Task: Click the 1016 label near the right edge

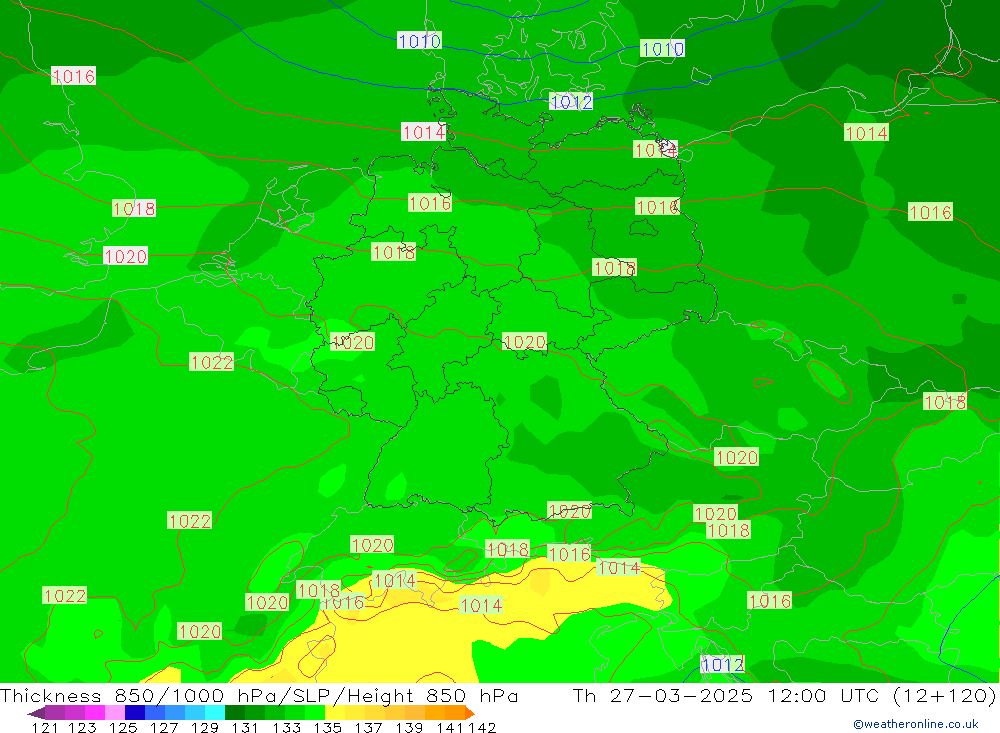Action: click(930, 212)
